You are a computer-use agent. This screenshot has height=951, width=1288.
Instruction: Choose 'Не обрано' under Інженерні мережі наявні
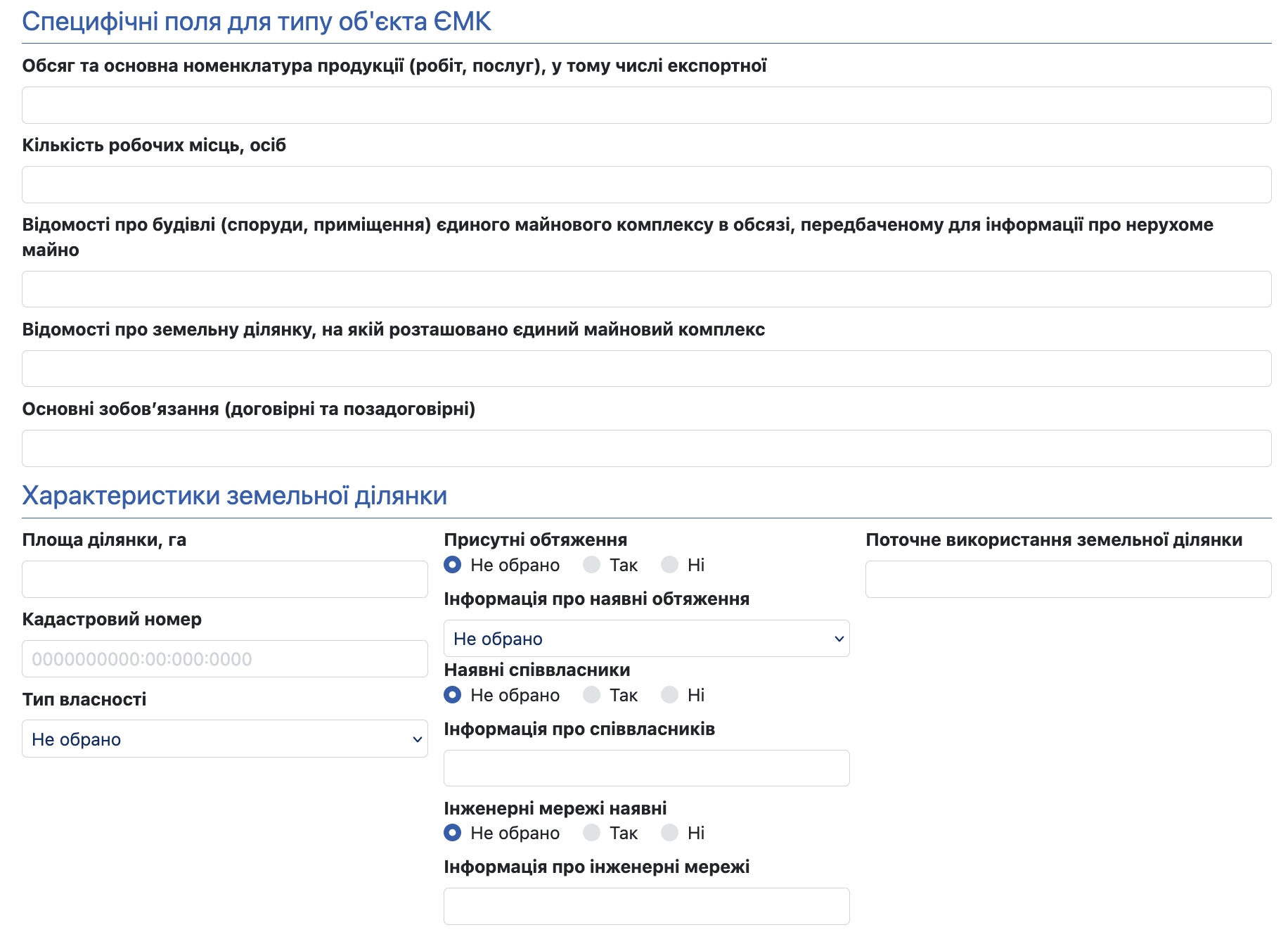pyautogui.click(x=453, y=833)
